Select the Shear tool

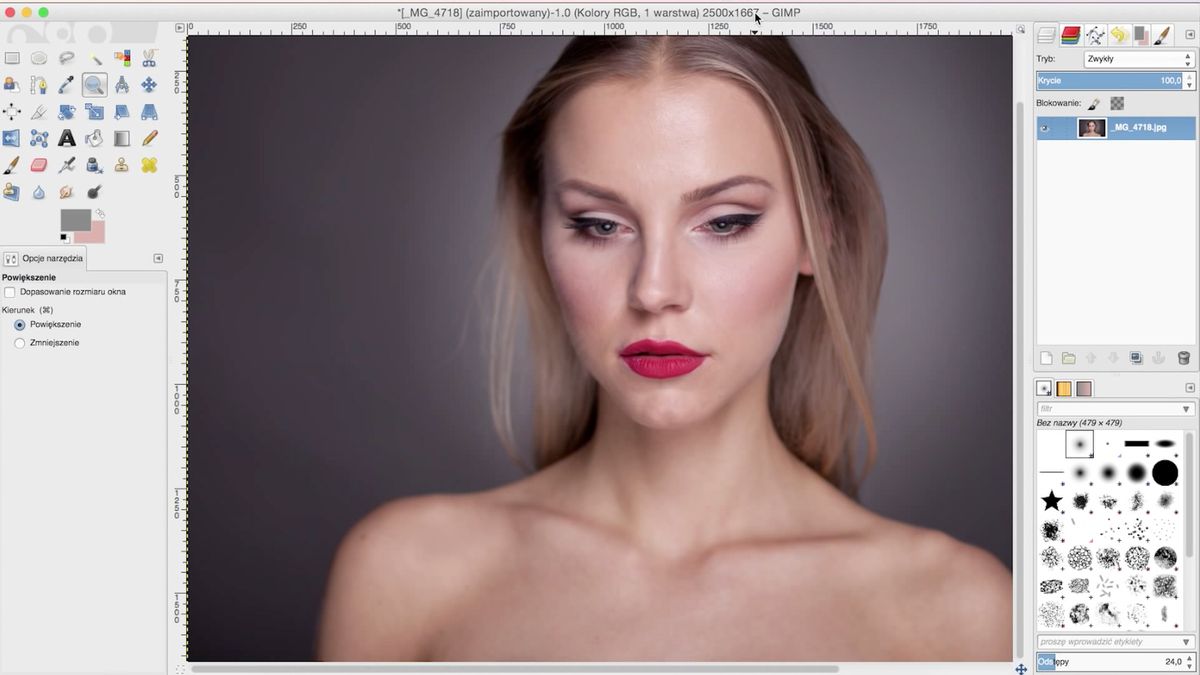(x=122, y=111)
